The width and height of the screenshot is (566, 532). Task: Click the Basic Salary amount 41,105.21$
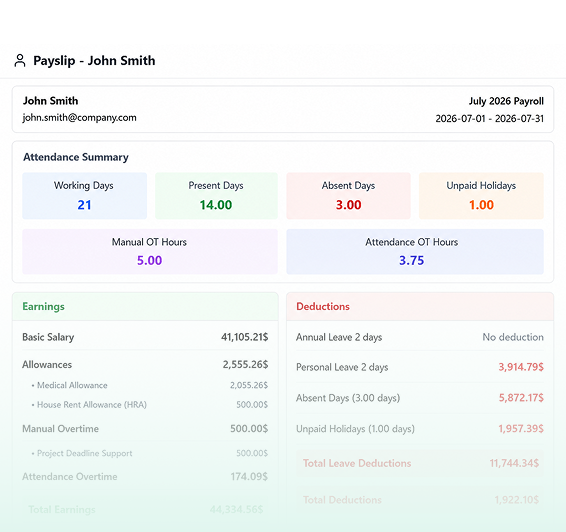(x=244, y=337)
